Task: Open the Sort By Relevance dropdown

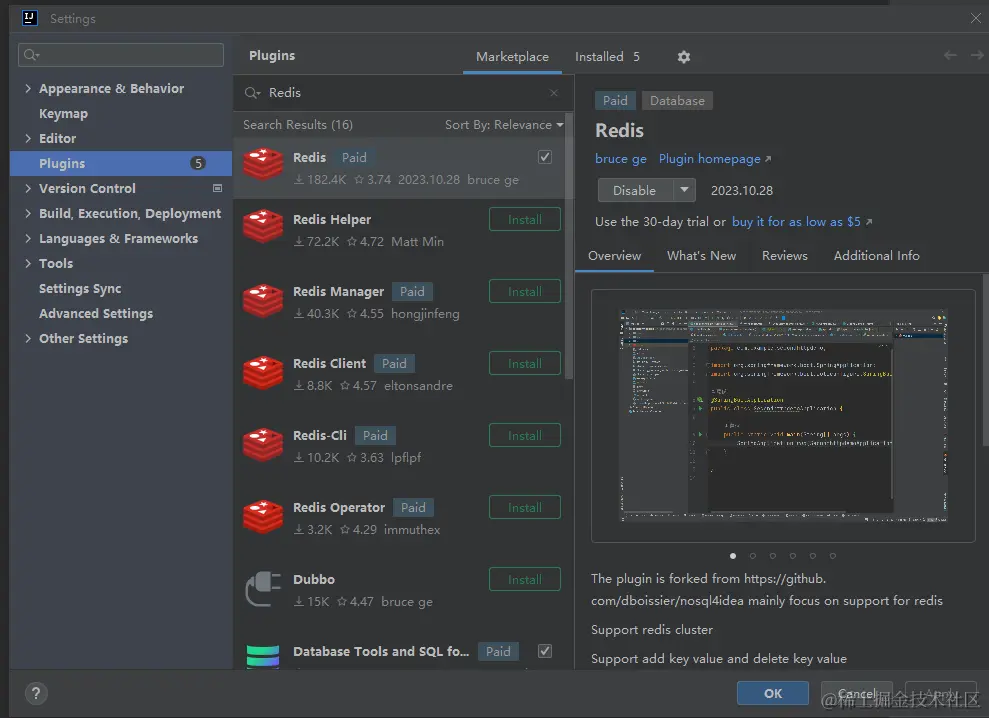Action: click(504, 125)
